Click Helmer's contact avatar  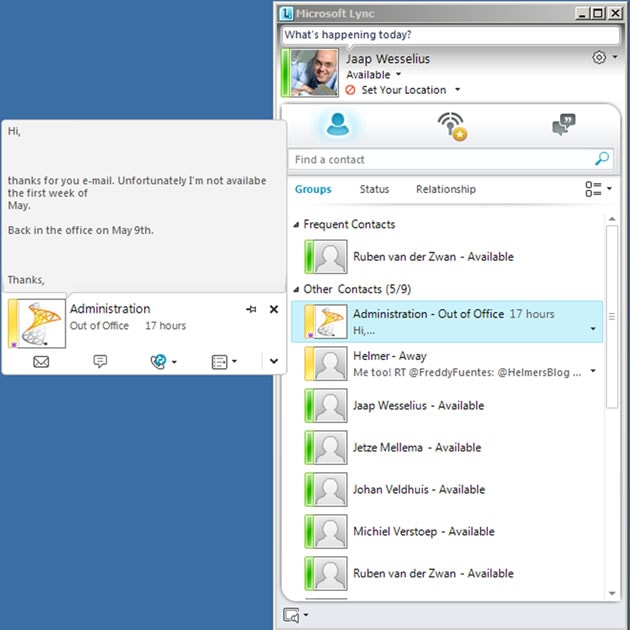[330, 364]
